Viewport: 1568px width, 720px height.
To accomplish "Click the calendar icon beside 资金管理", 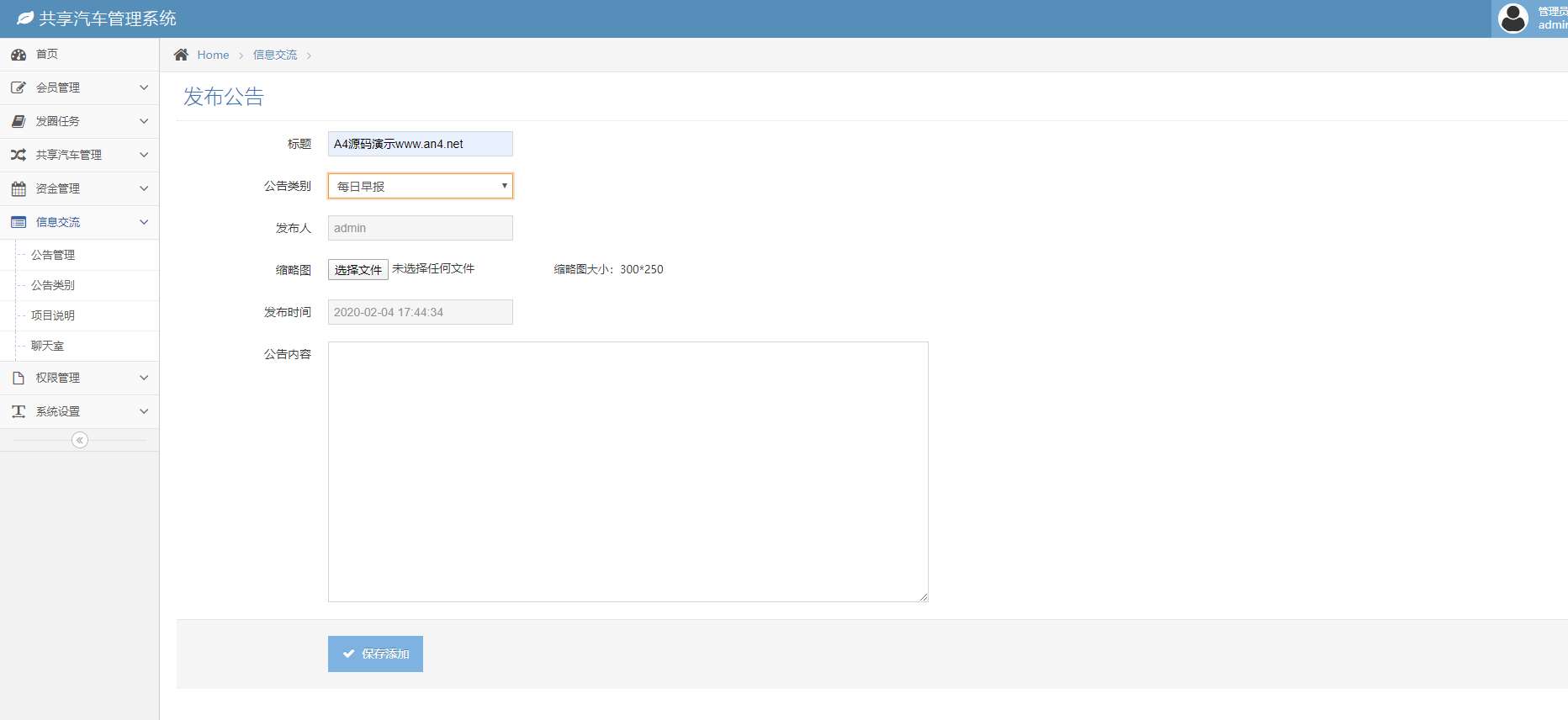I will click(x=19, y=188).
